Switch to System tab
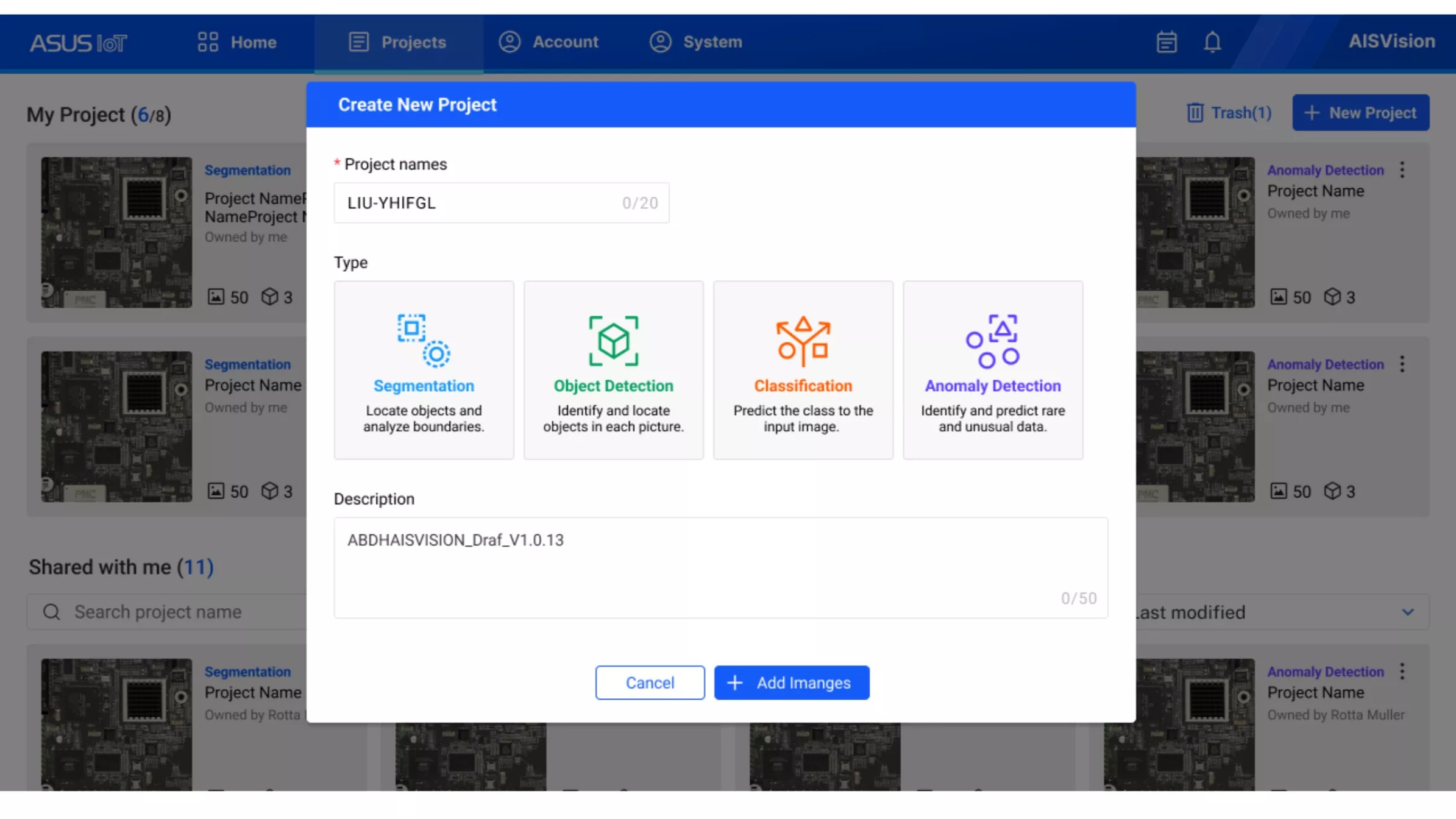Screen dimensions: 1456x819 pos(695,42)
